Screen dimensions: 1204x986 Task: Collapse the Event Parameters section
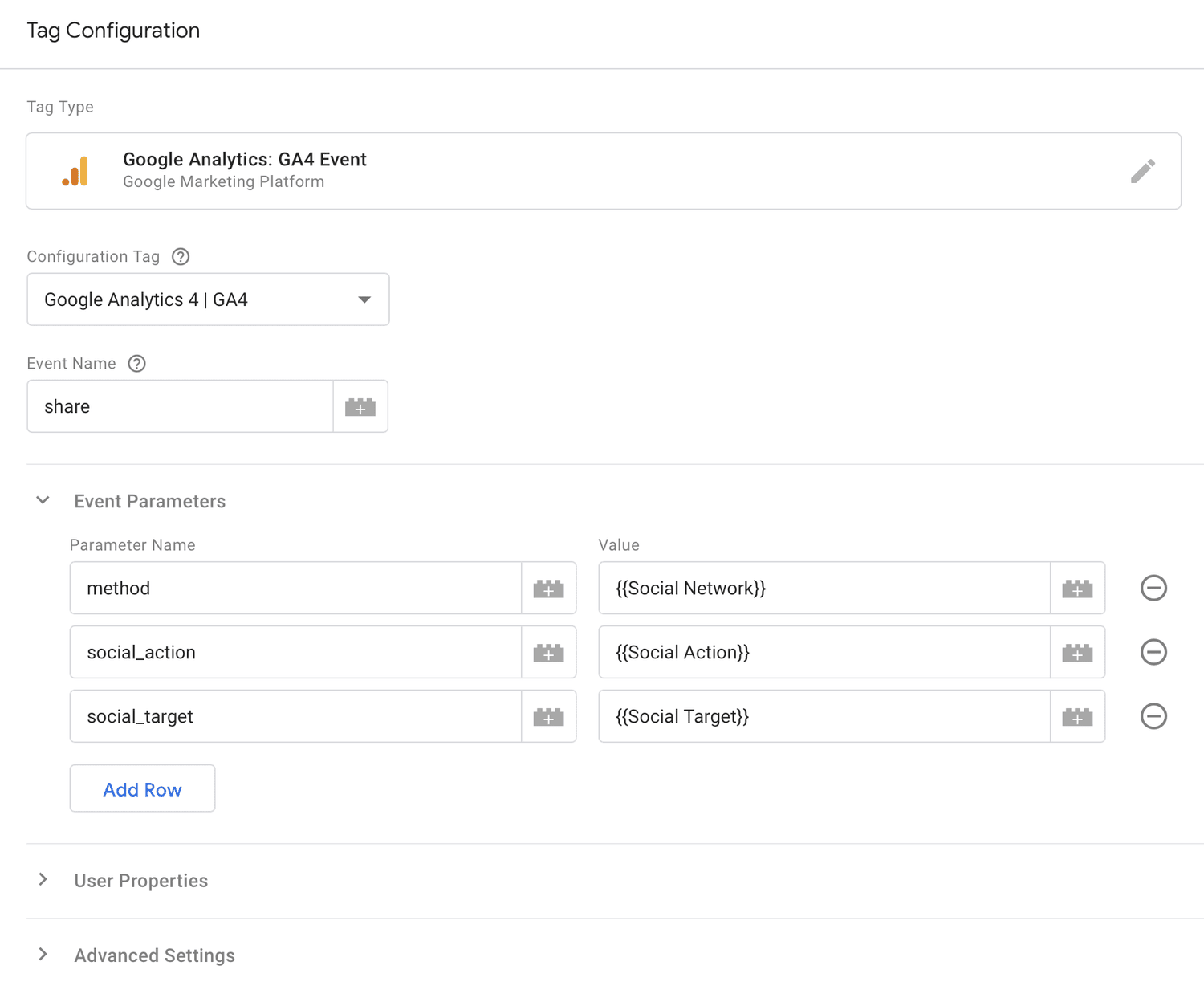point(43,500)
